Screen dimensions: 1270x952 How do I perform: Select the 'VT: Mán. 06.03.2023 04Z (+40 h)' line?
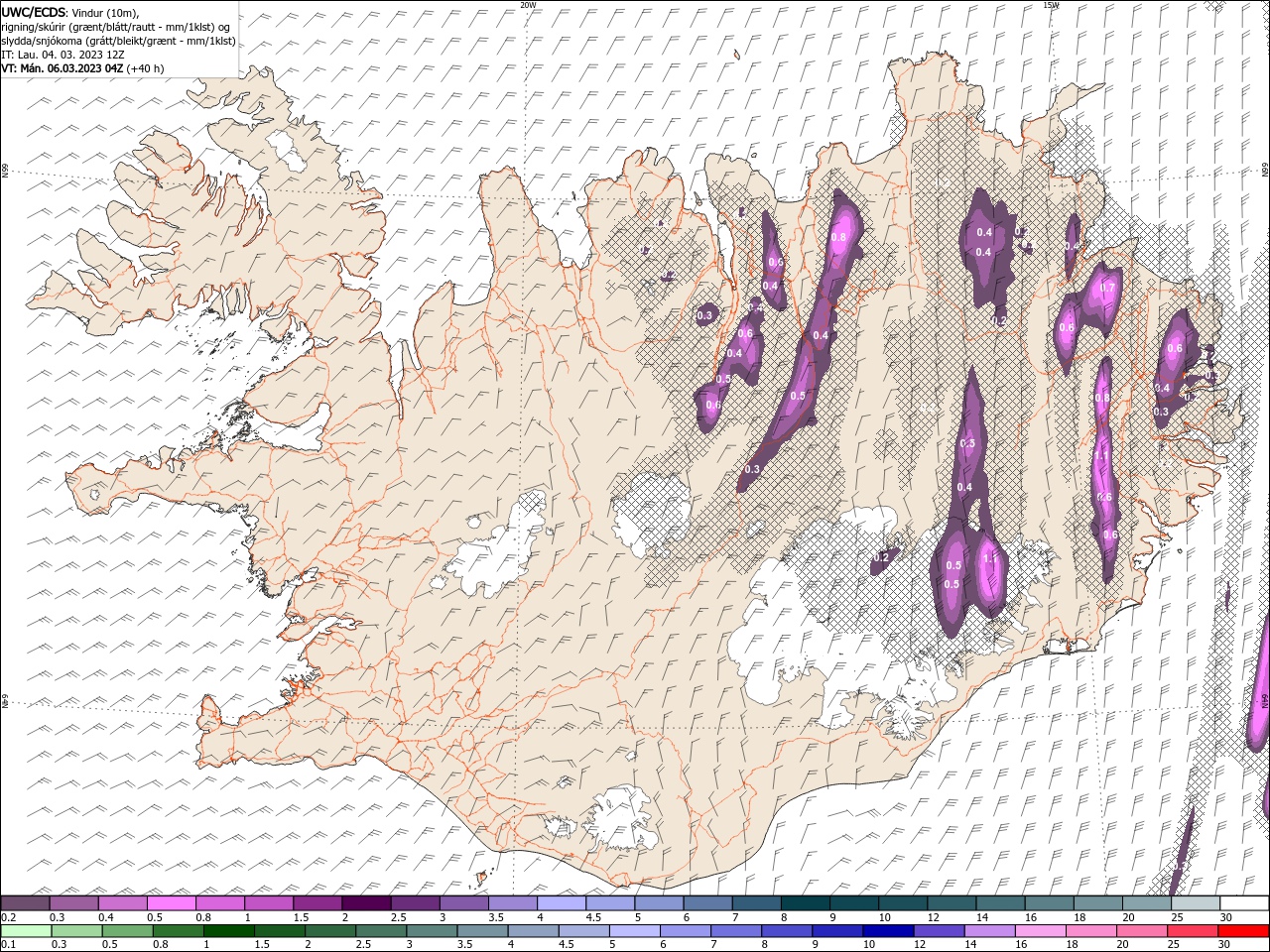click(x=82, y=68)
